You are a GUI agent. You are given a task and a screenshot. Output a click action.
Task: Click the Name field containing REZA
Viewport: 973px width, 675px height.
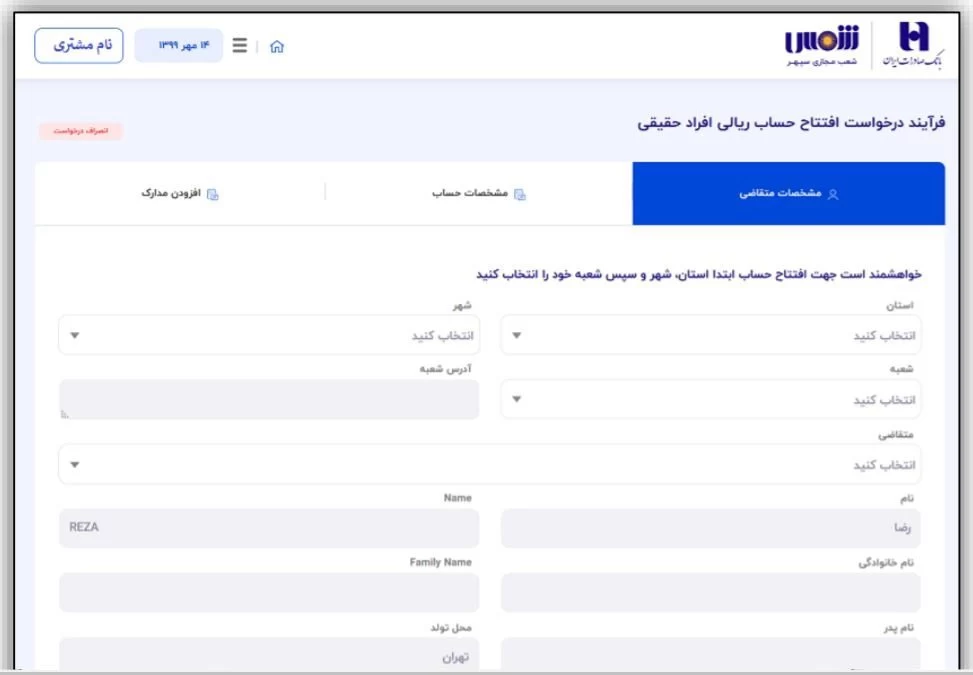(x=269, y=528)
